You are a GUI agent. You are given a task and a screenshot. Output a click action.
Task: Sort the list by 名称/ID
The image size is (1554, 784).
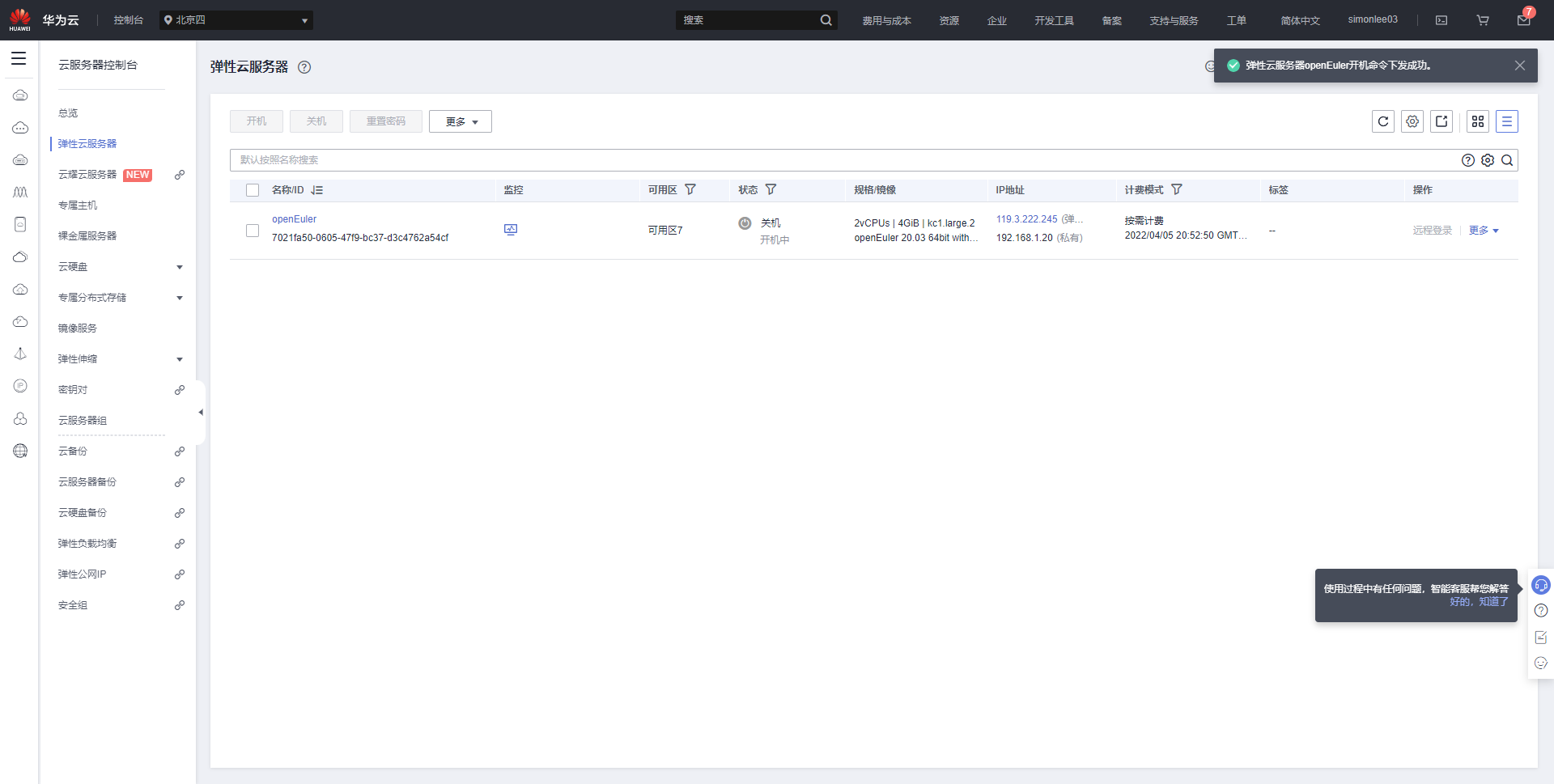(x=317, y=190)
